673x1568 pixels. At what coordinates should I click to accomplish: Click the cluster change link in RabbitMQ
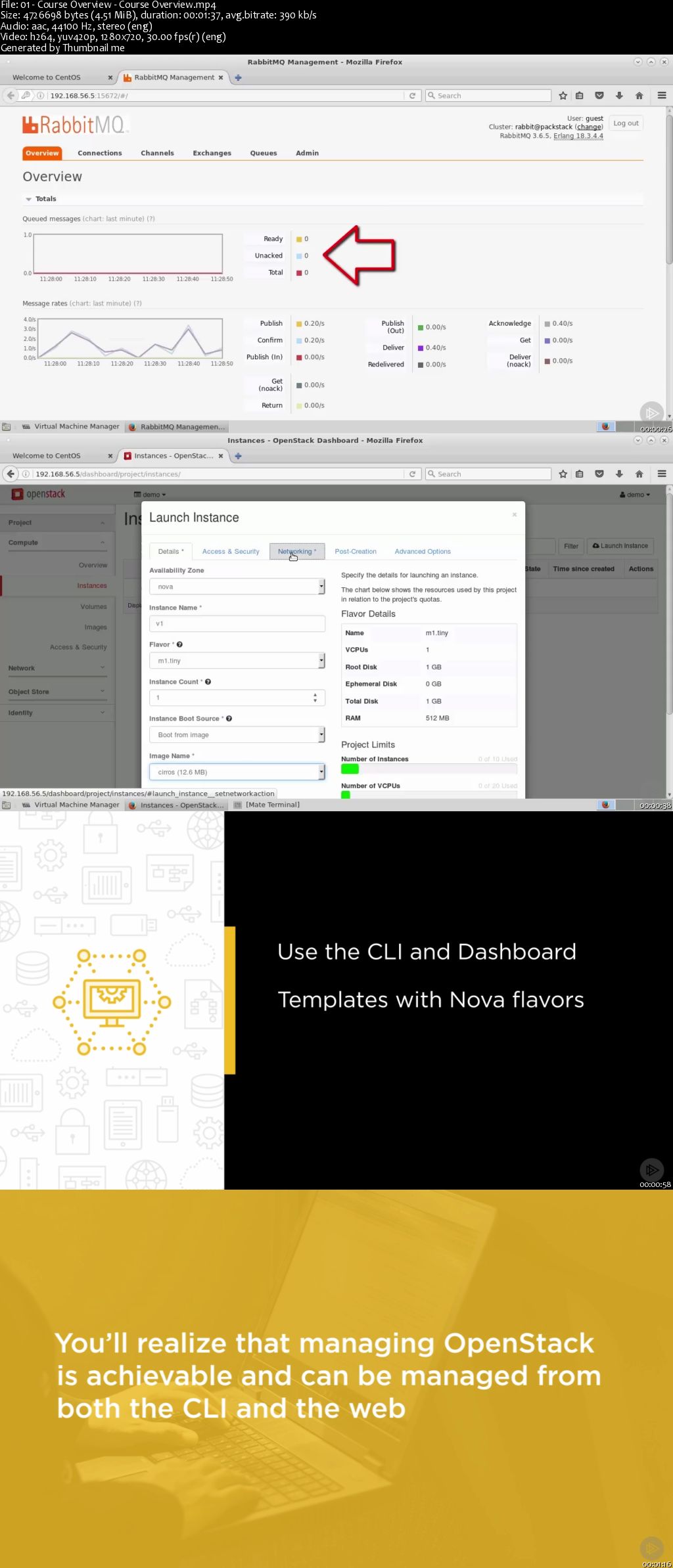[589, 127]
